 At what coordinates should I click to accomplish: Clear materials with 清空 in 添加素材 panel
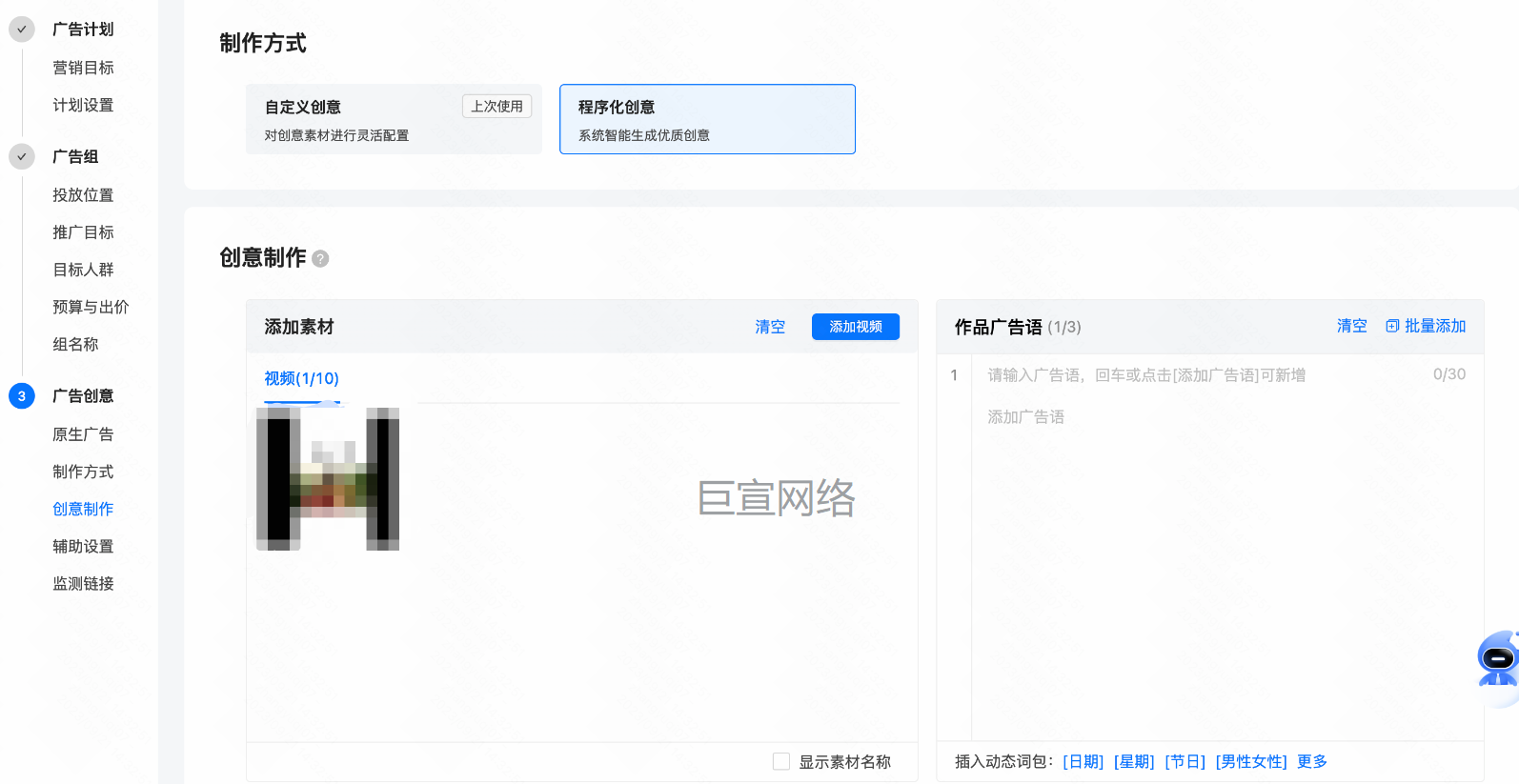pyautogui.click(x=770, y=327)
